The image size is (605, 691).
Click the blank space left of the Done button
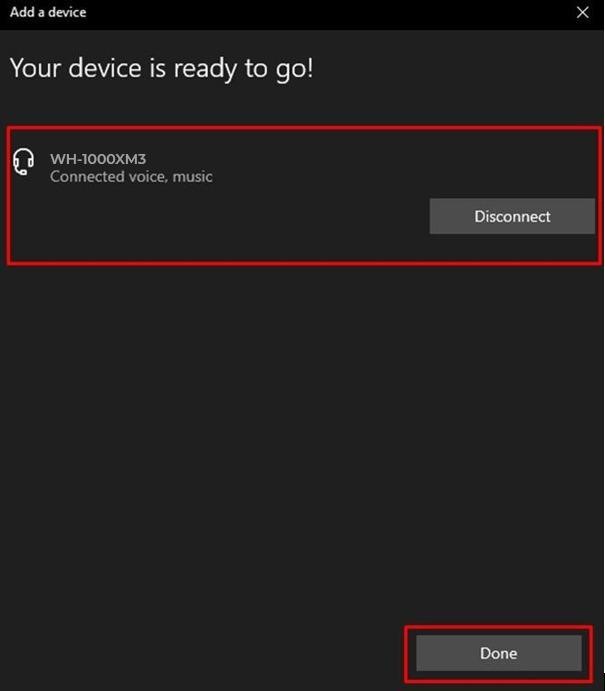203,653
